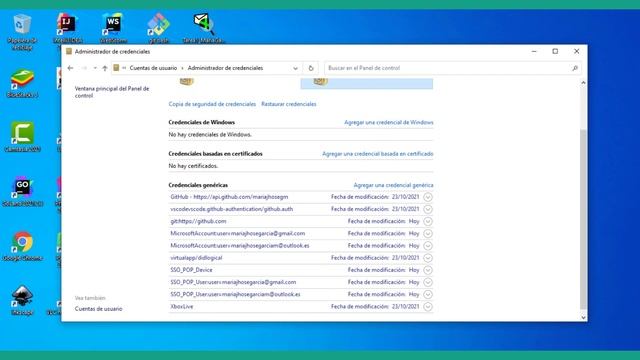Expand the GitHub api.github.com credential
This screenshot has height=360, width=640.
click(428, 197)
